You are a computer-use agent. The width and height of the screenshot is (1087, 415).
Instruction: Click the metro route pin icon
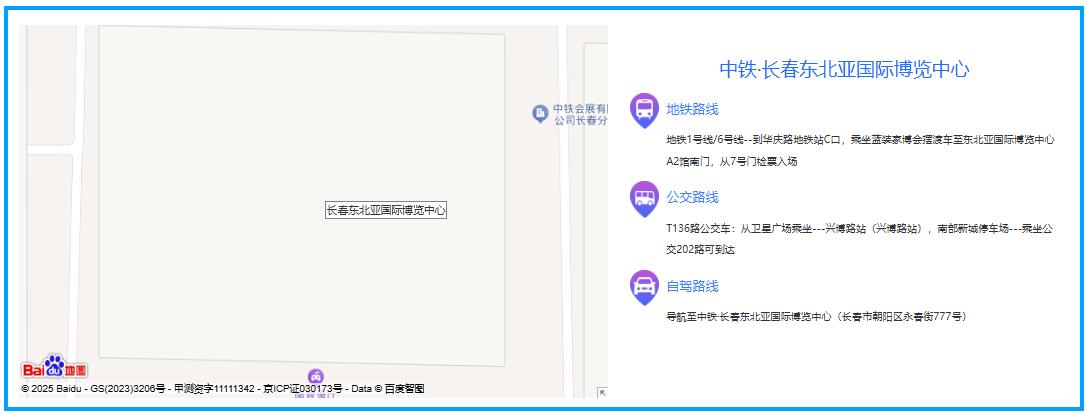[644, 108]
